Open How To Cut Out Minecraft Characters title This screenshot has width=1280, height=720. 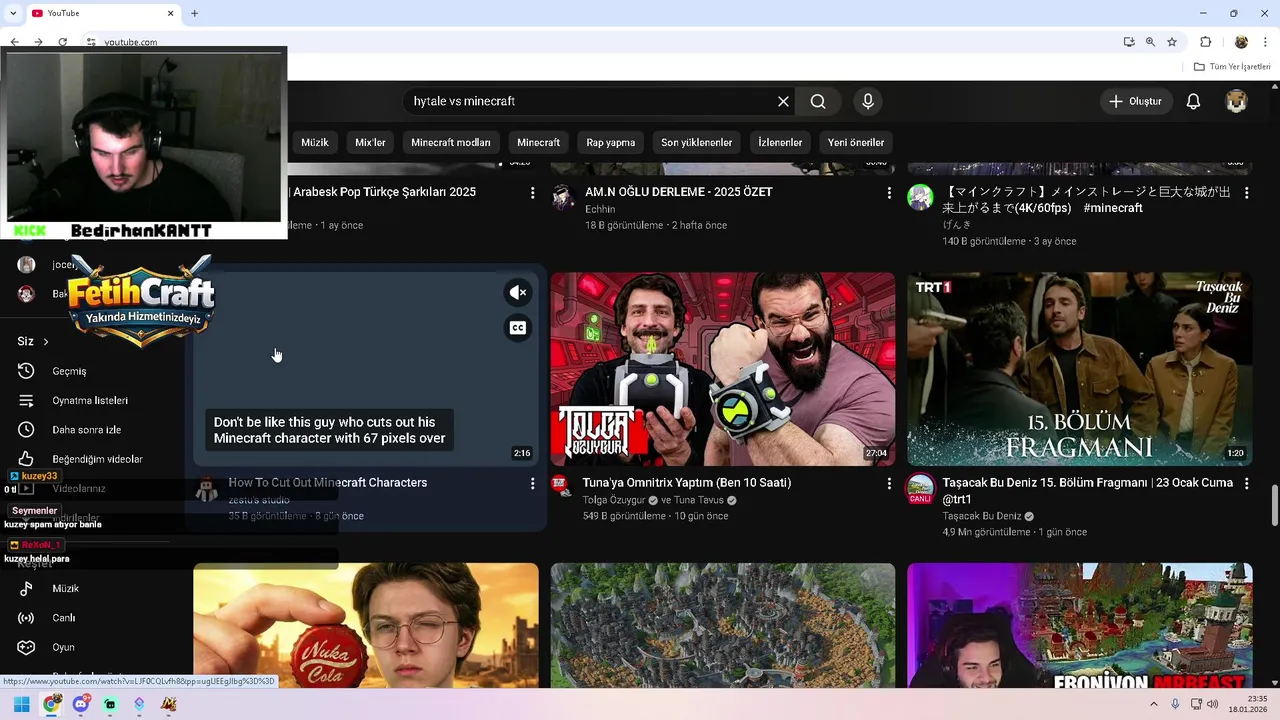[x=328, y=483]
